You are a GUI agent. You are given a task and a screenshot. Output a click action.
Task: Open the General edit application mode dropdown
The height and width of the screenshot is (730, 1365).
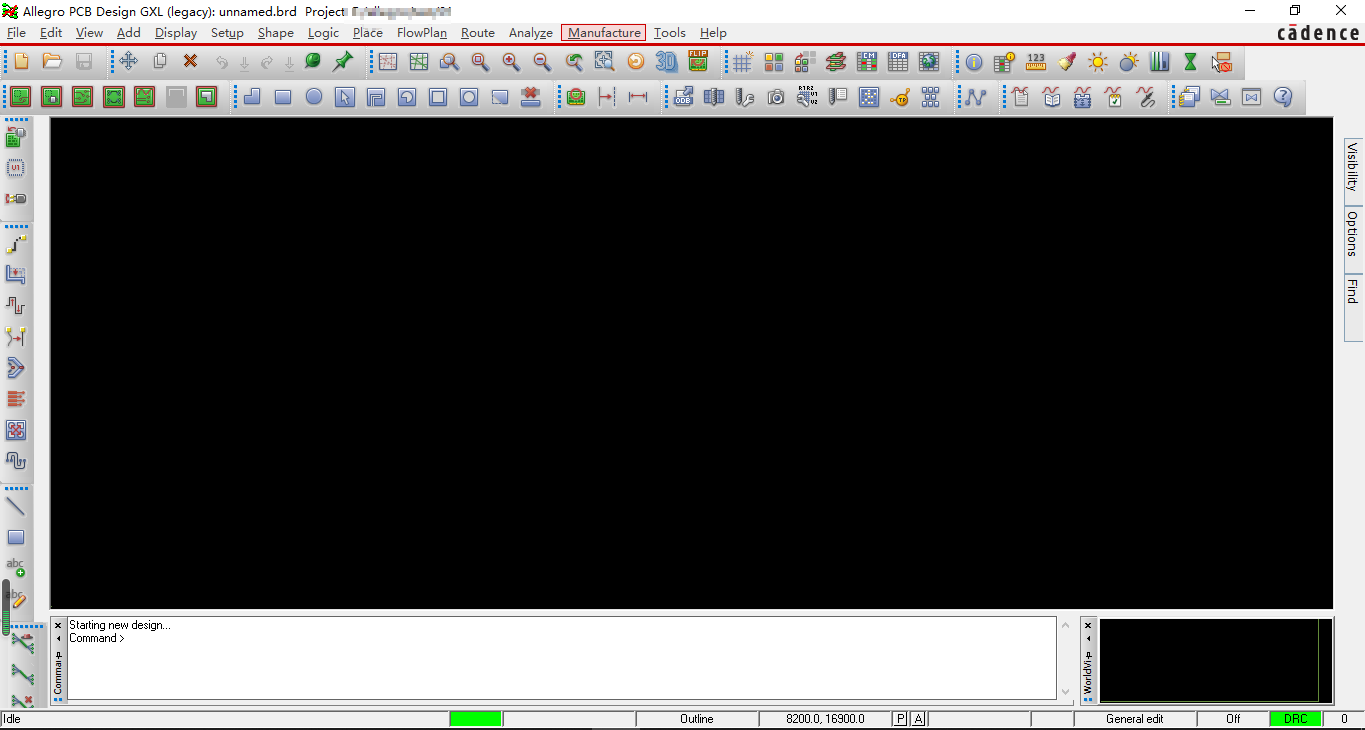[1136, 718]
